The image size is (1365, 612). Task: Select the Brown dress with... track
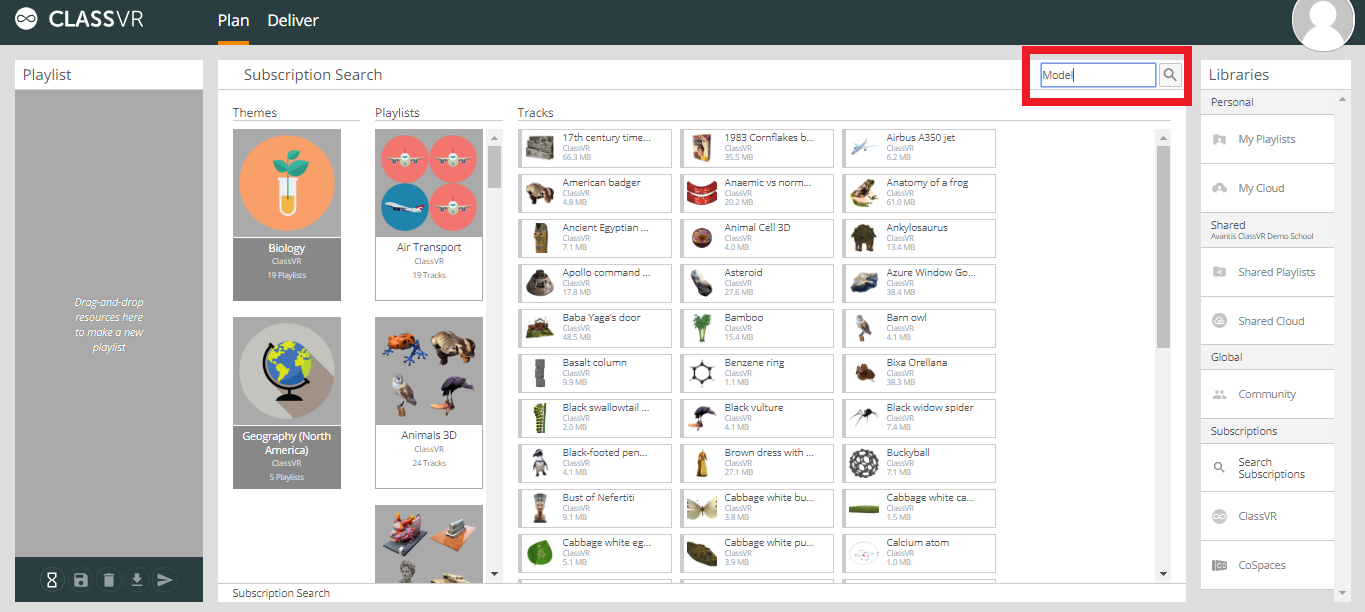(x=757, y=463)
